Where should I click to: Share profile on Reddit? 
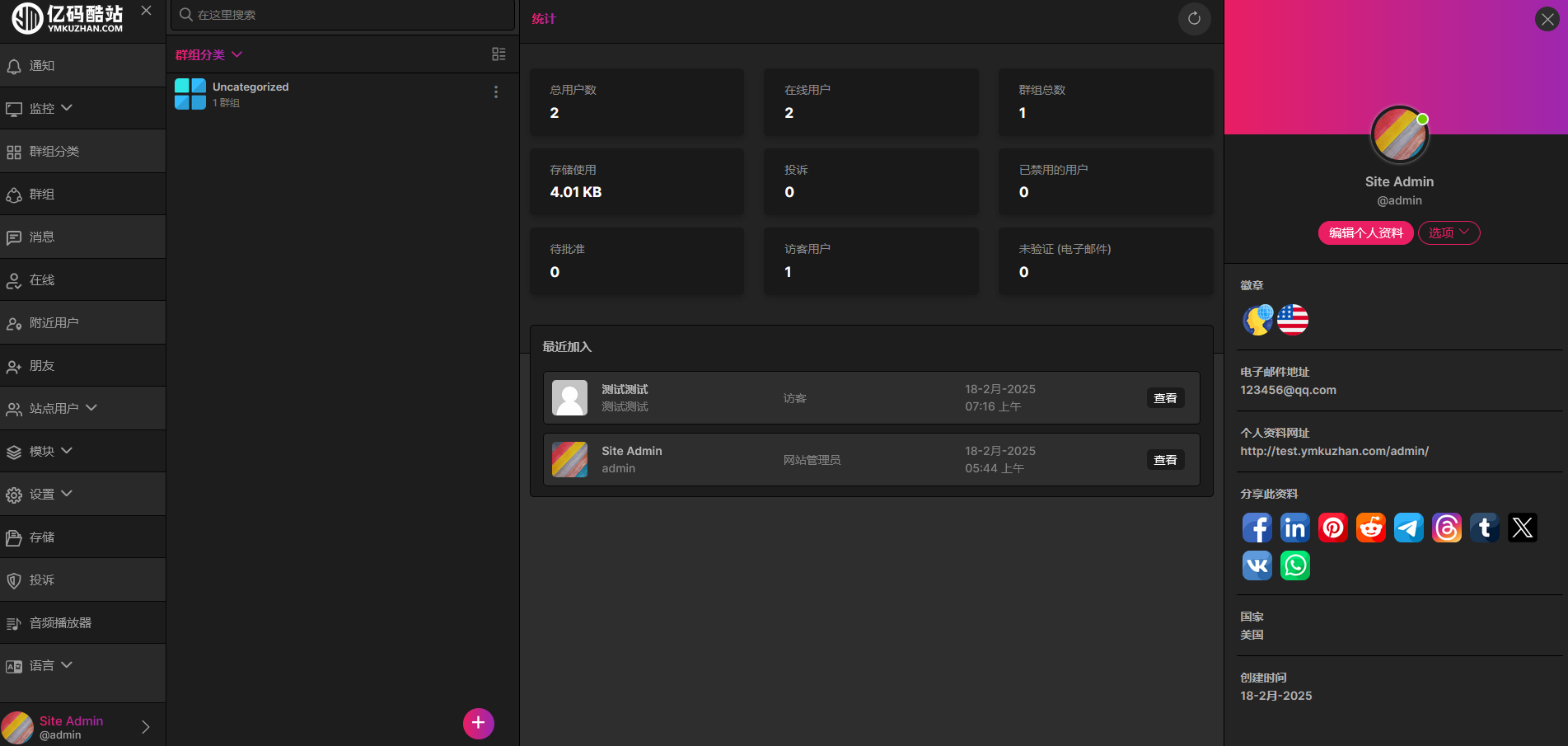[x=1370, y=528]
